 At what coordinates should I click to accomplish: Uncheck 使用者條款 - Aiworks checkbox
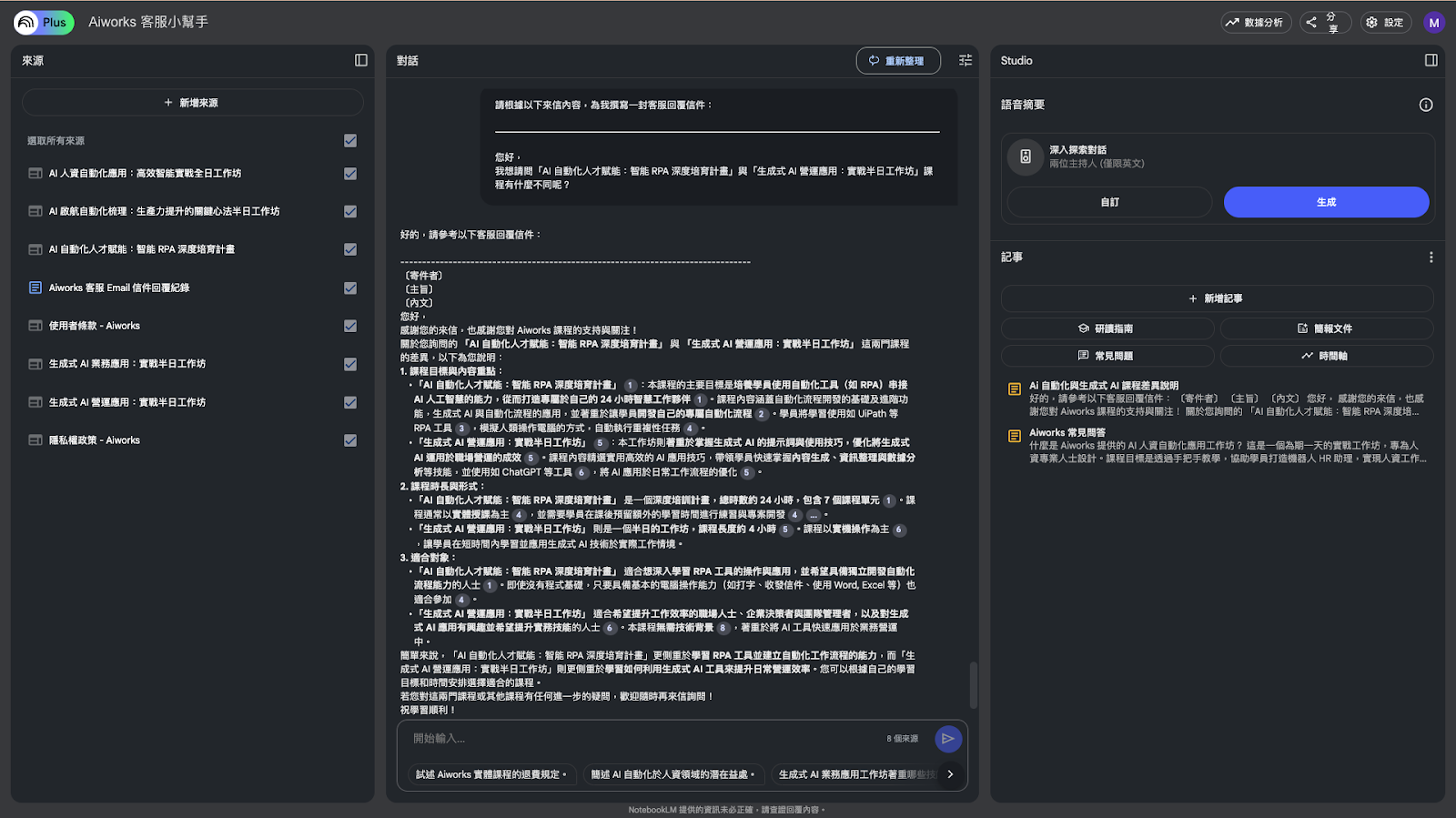pyautogui.click(x=350, y=326)
